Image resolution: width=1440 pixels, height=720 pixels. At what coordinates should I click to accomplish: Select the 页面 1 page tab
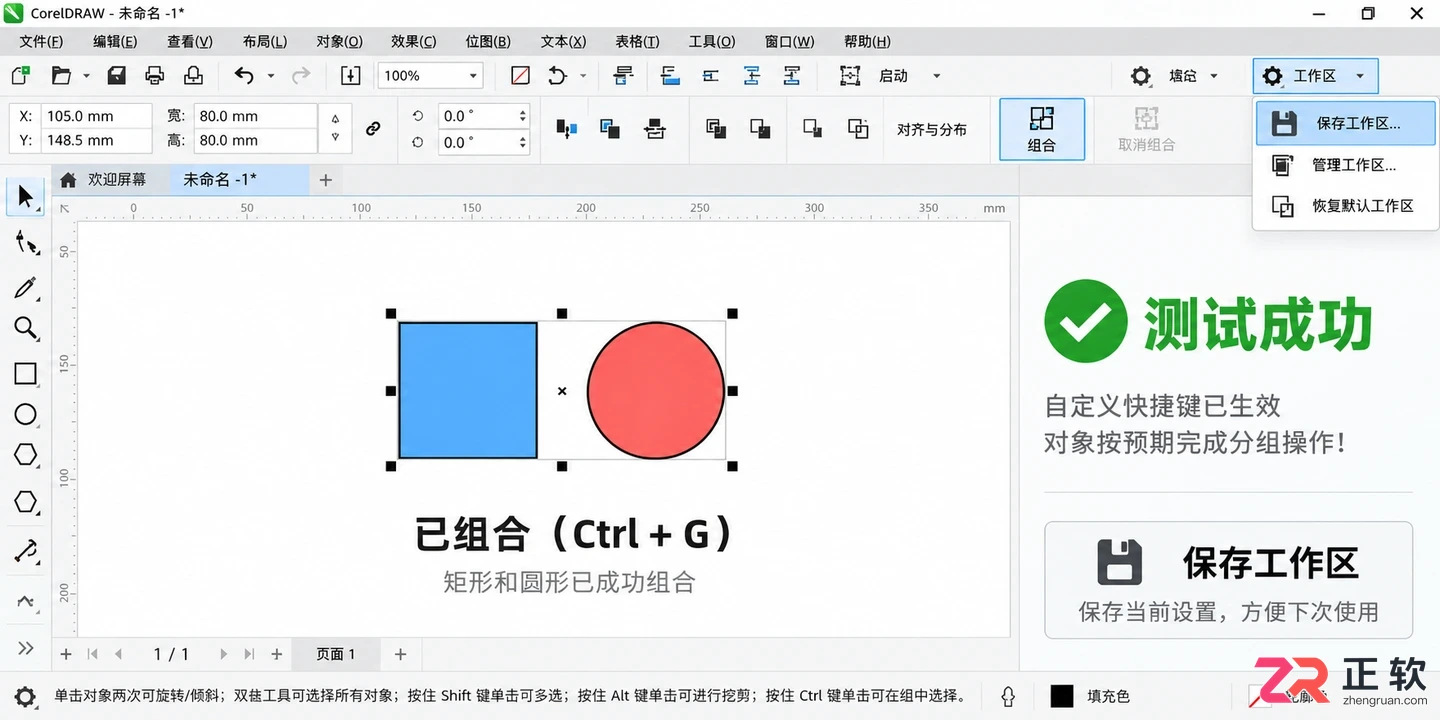click(336, 654)
